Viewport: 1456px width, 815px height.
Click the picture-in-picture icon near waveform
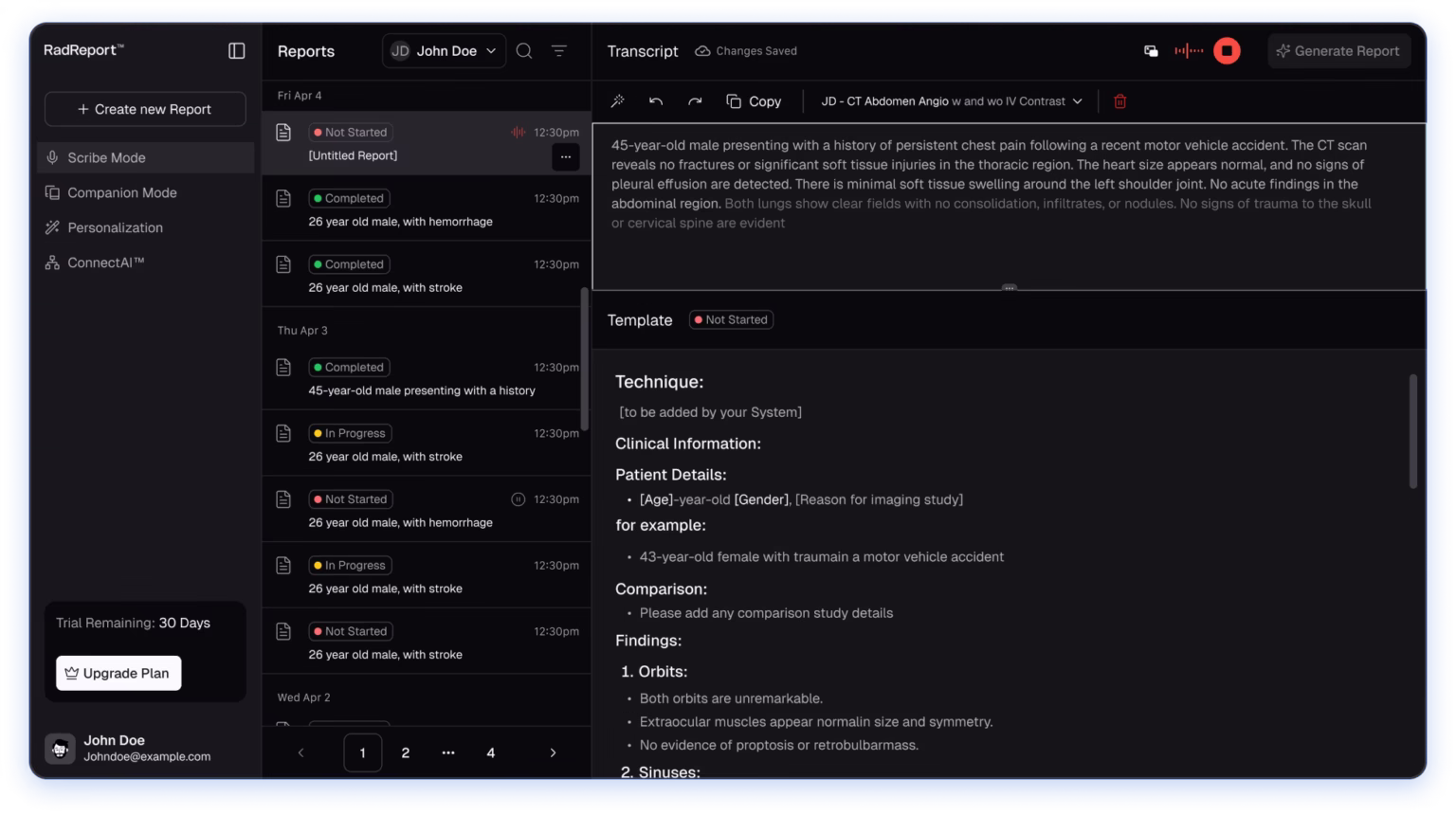click(x=1151, y=51)
